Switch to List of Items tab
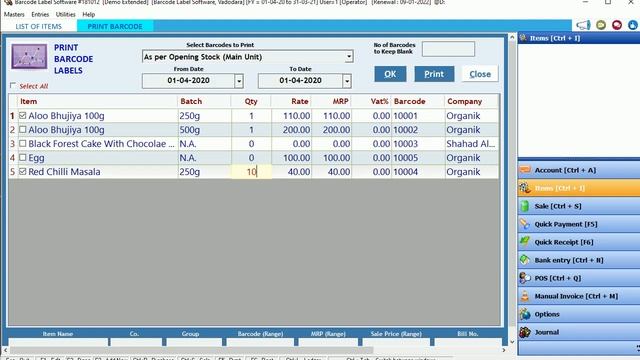 [38, 26]
